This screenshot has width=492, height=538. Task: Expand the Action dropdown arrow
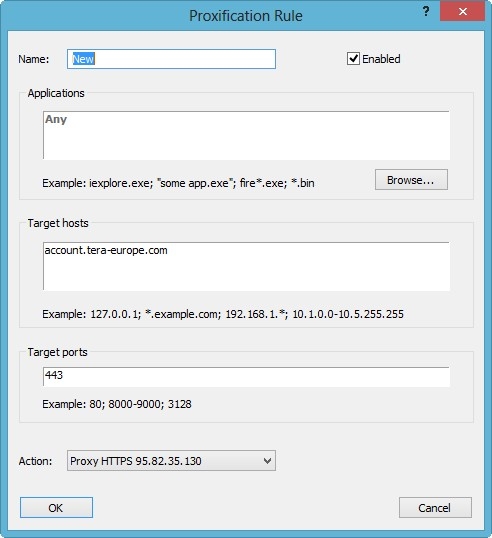coord(268,461)
